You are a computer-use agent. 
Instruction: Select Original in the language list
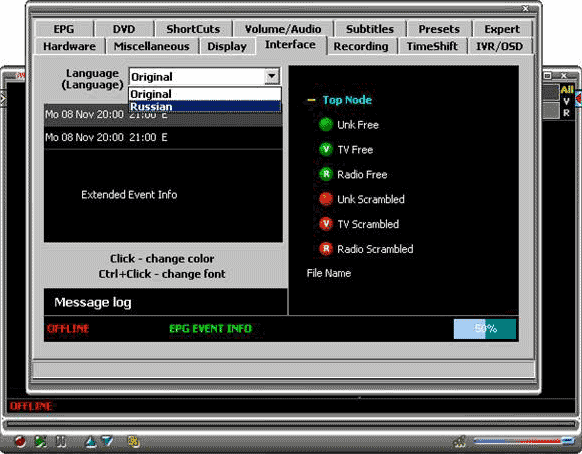click(205, 94)
